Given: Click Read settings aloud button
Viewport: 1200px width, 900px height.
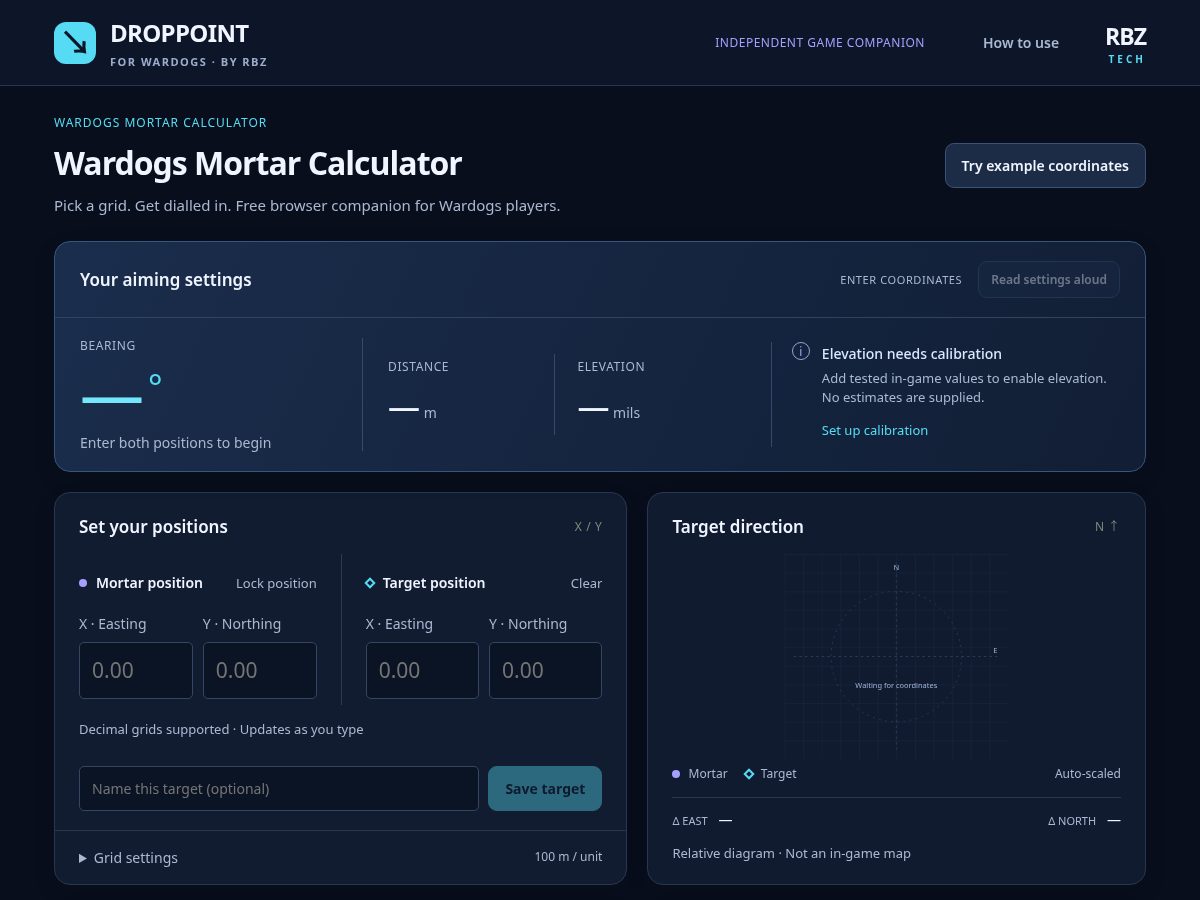Looking at the screenshot, I should point(1049,280).
